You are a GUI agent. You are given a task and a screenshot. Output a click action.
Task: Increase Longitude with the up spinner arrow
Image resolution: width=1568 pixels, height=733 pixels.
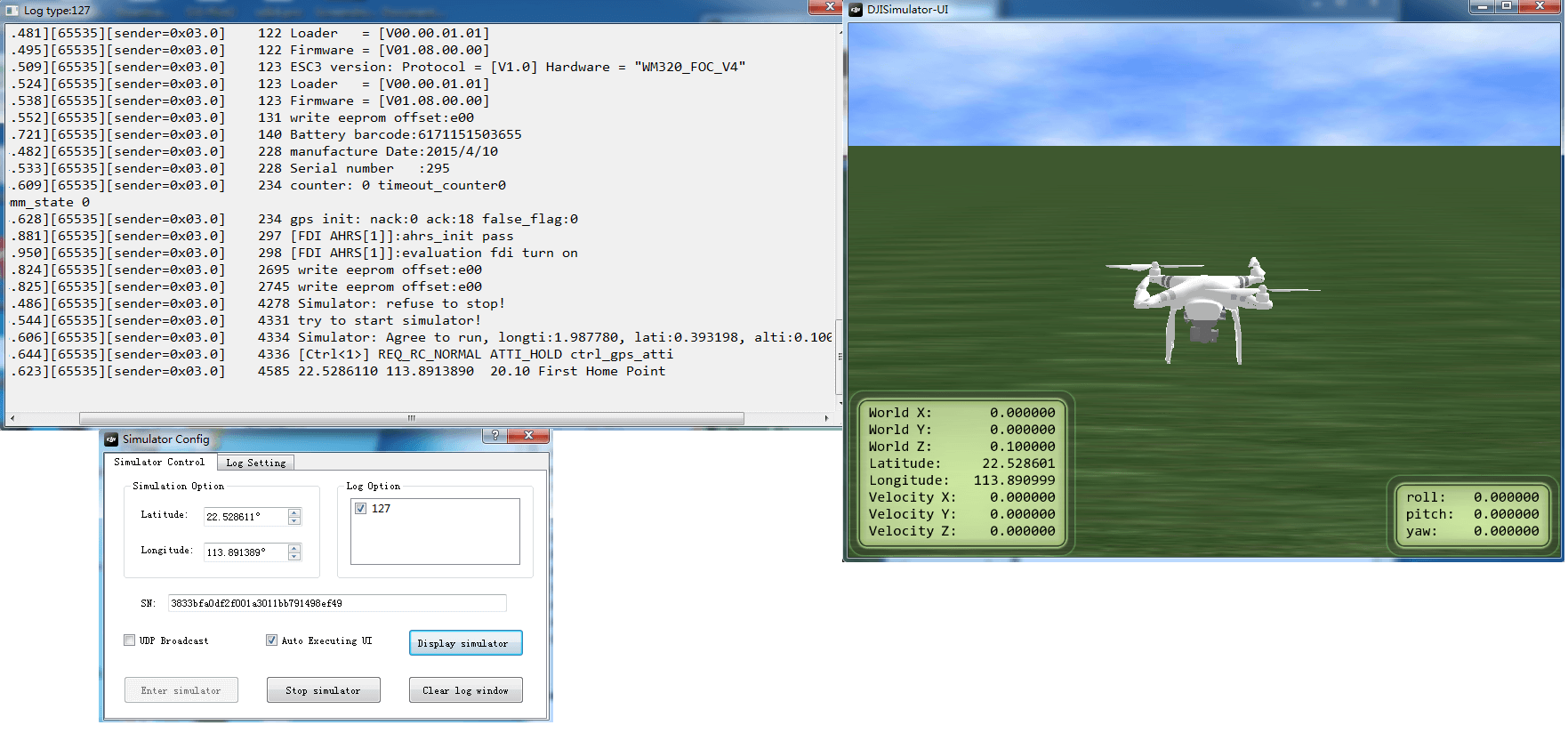pyautogui.click(x=294, y=548)
